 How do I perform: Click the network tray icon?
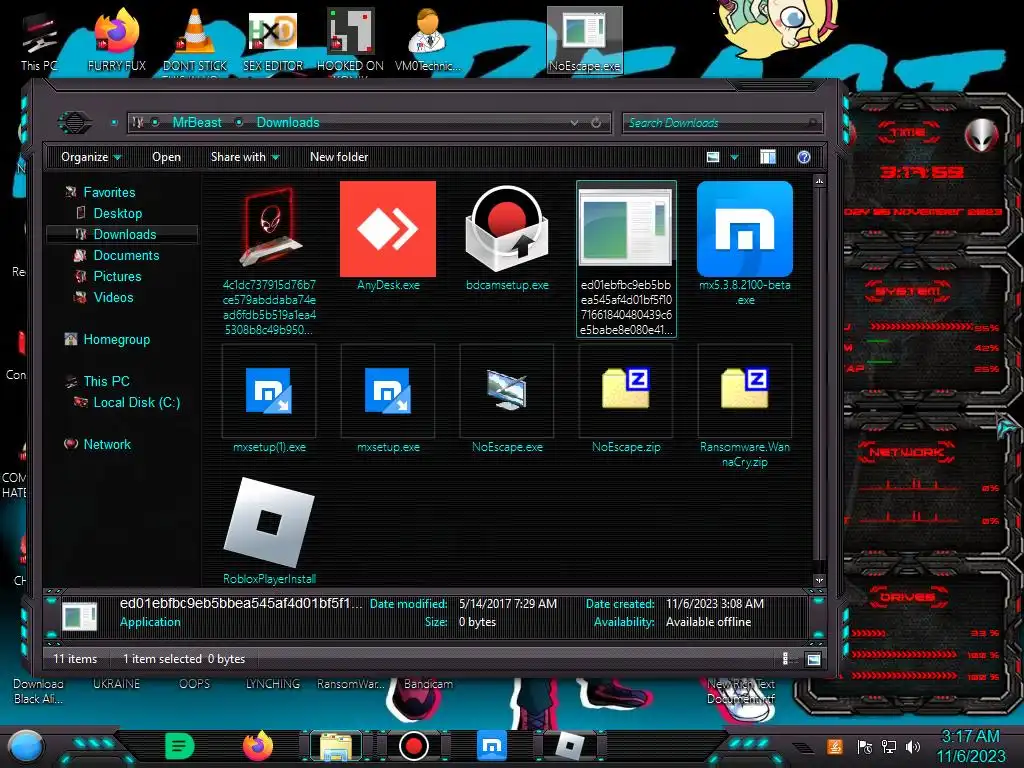click(x=888, y=746)
